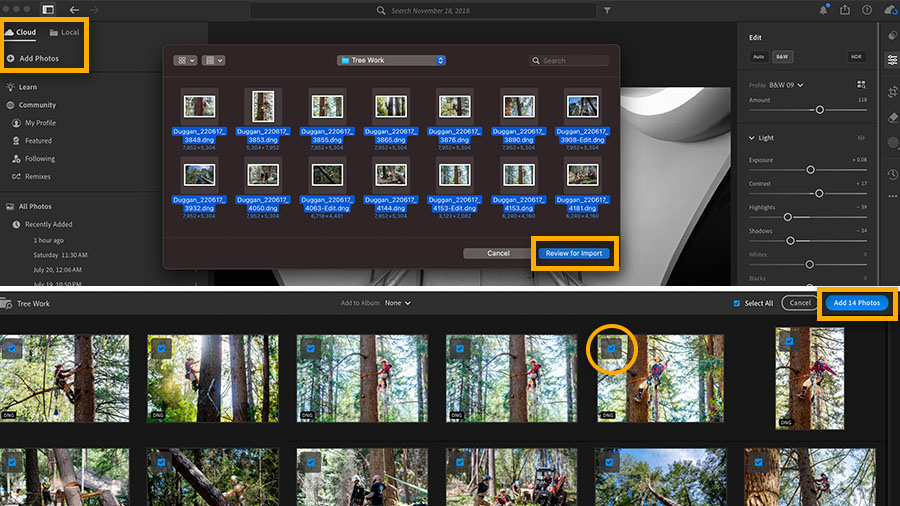Screen dimensions: 900x506
Task: Click the Featured badge icon
Action: click(x=16, y=141)
